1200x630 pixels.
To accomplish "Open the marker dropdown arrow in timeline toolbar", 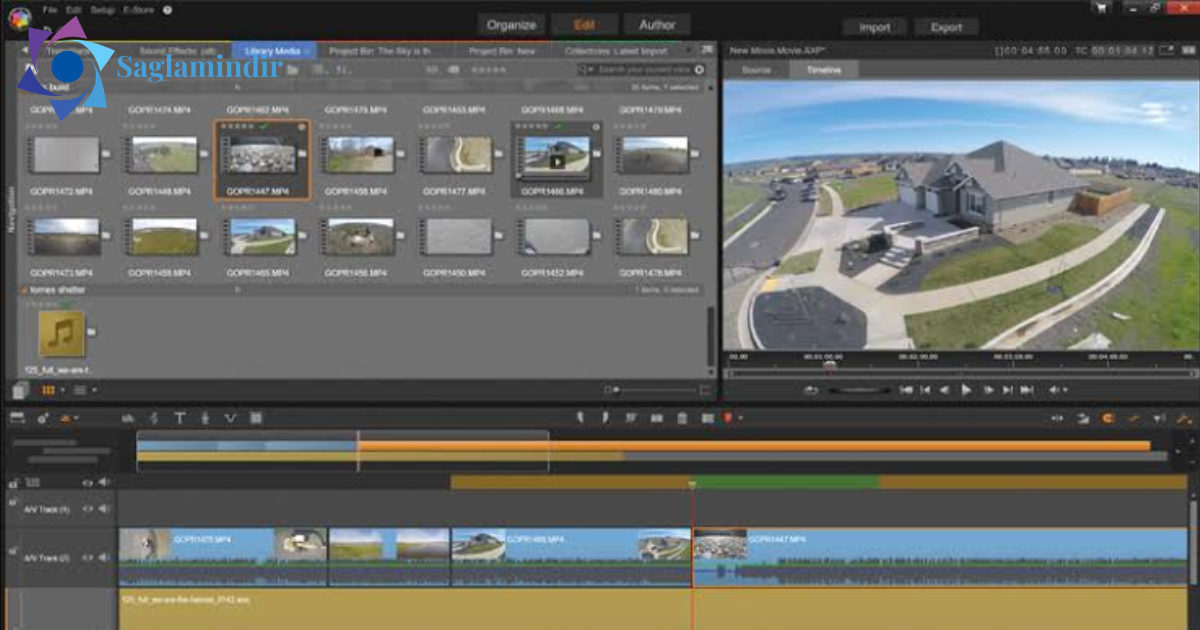I will [x=740, y=418].
